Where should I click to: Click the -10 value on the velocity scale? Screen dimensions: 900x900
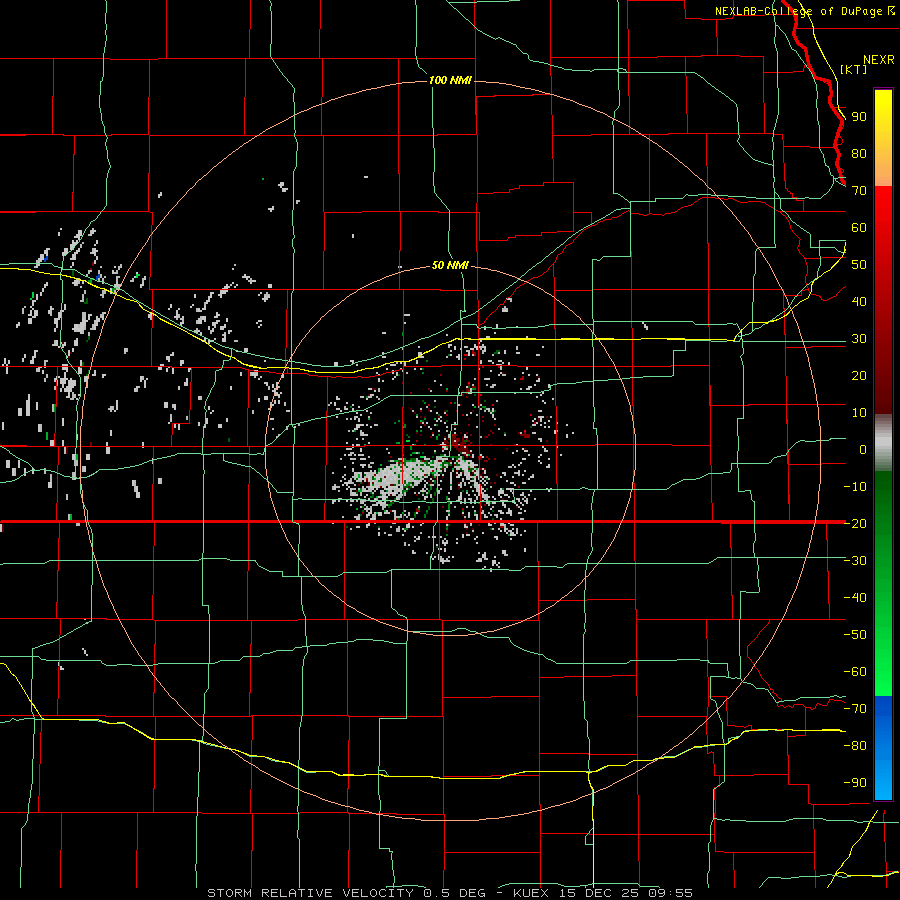click(x=855, y=487)
